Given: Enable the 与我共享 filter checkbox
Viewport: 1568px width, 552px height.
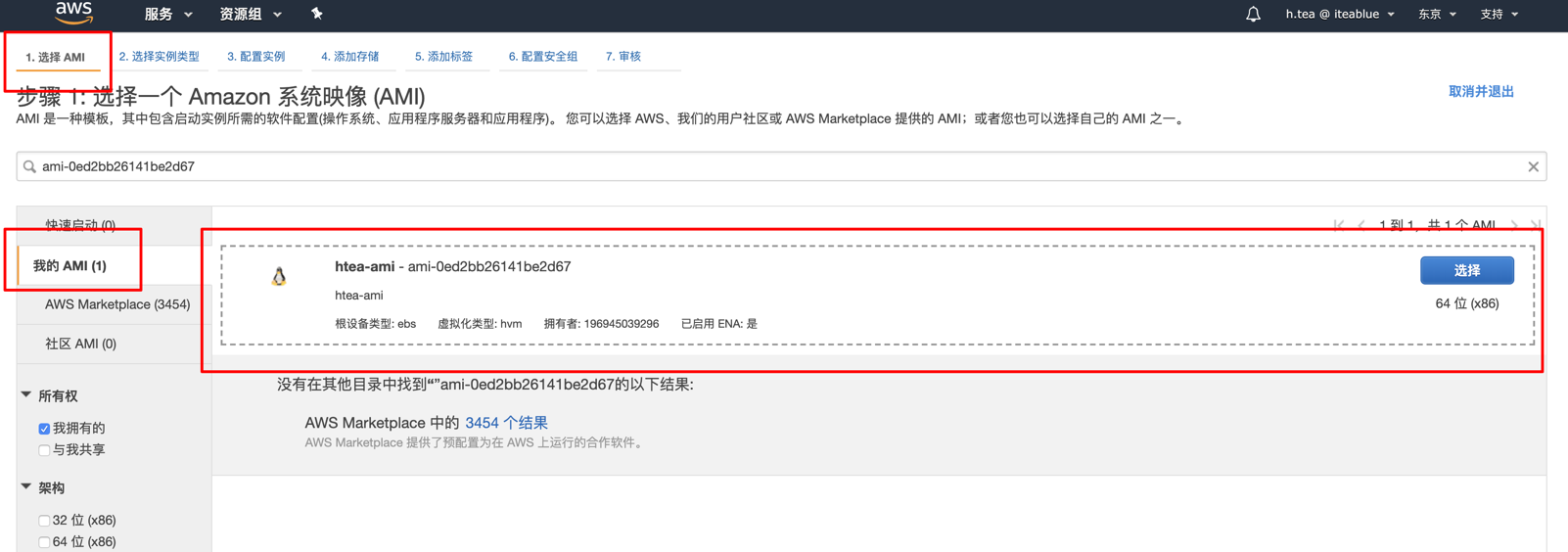Looking at the screenshot, I should (44, 450).
